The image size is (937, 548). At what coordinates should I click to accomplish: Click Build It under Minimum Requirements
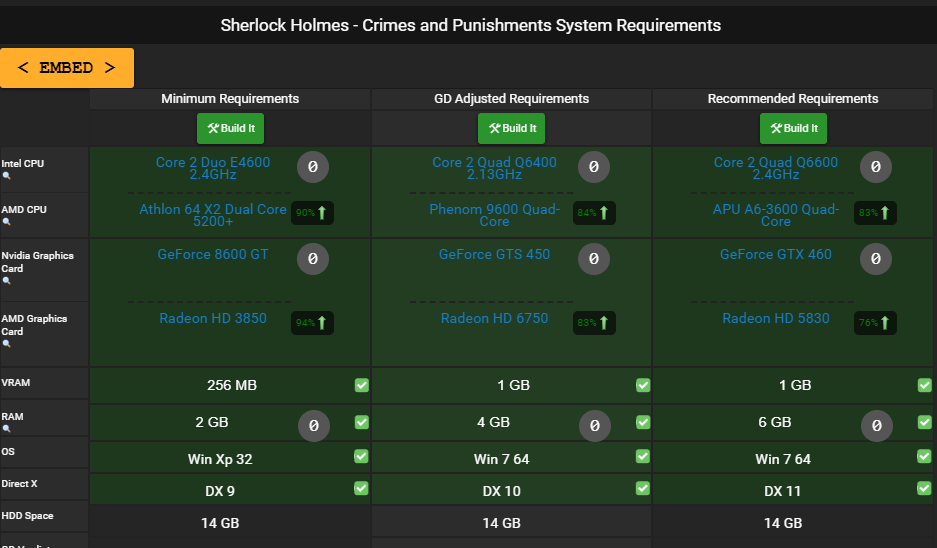tap(231, 128)
